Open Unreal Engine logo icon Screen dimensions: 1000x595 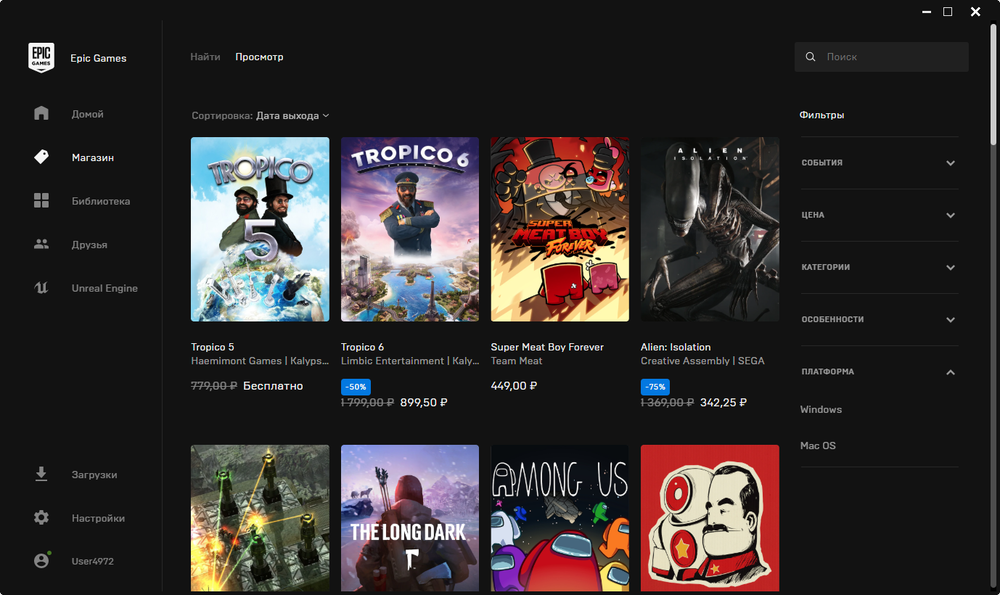pyautogui.click(x=41, y=288)
